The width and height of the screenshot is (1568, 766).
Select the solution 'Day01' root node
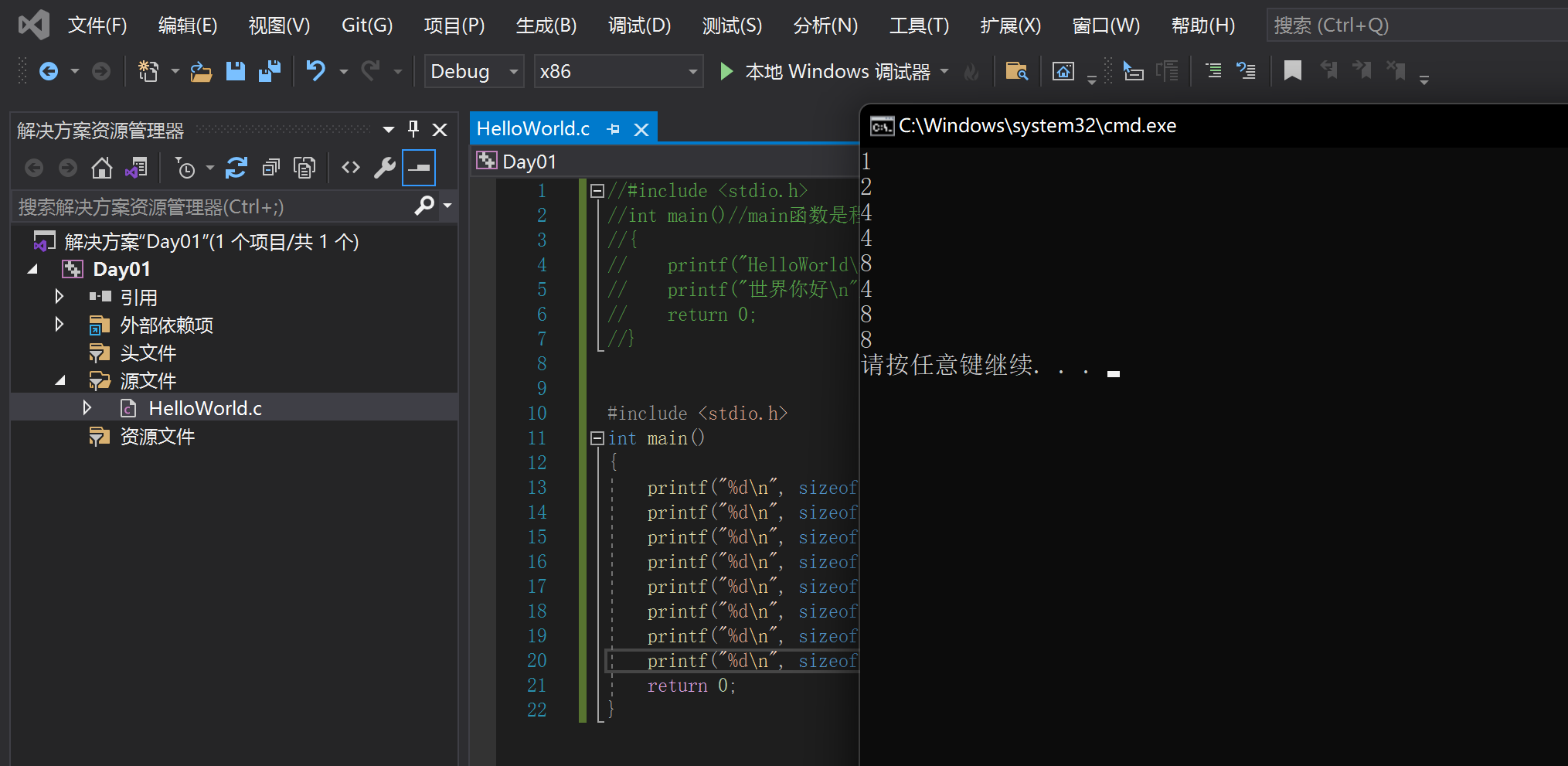(x=212, y=241)
